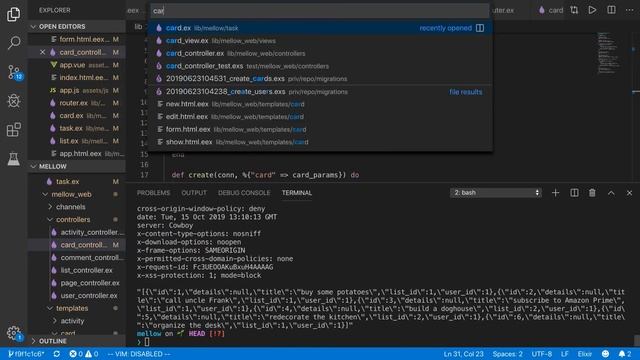Open app.vue in Open Editors
This screenshot has width=640, height=360.
point(77,65)
